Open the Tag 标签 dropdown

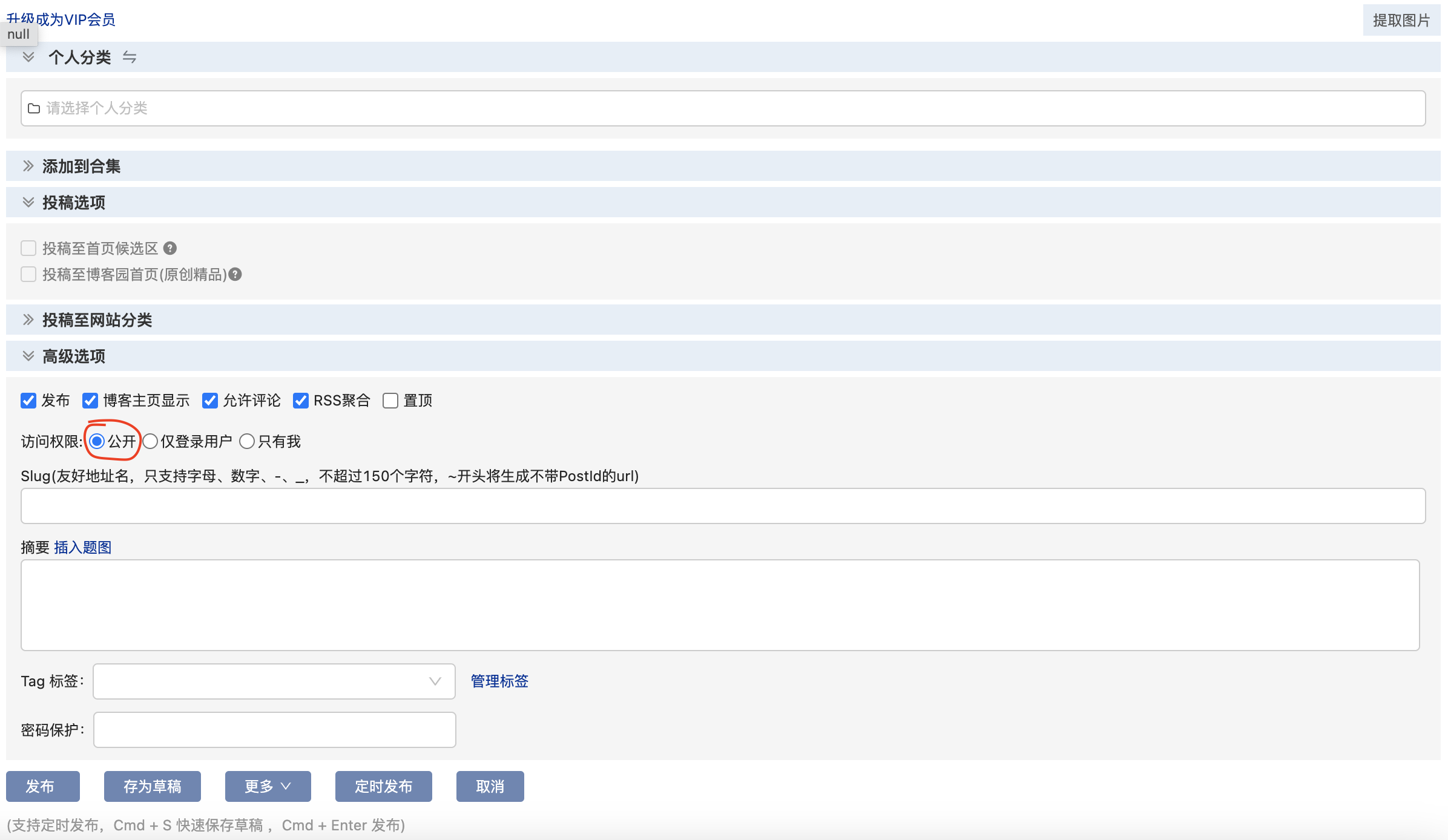coord(274,681)
